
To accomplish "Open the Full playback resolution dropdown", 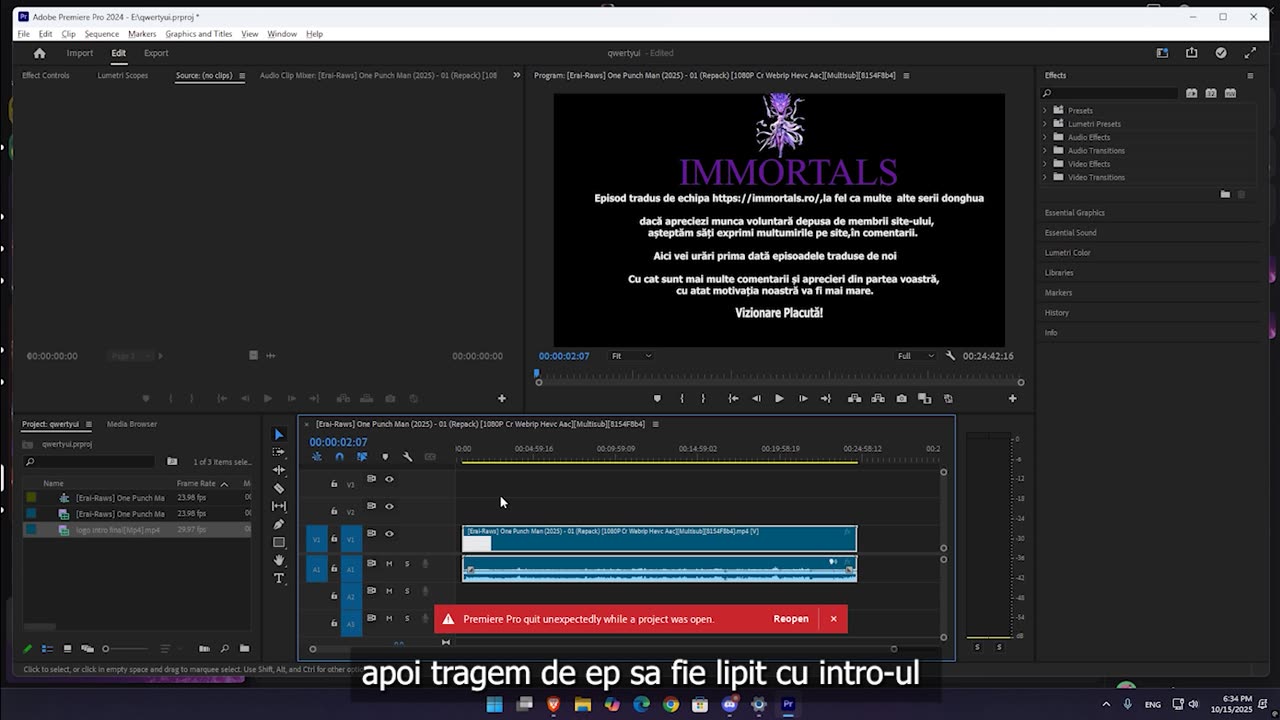I will point(916,356).
